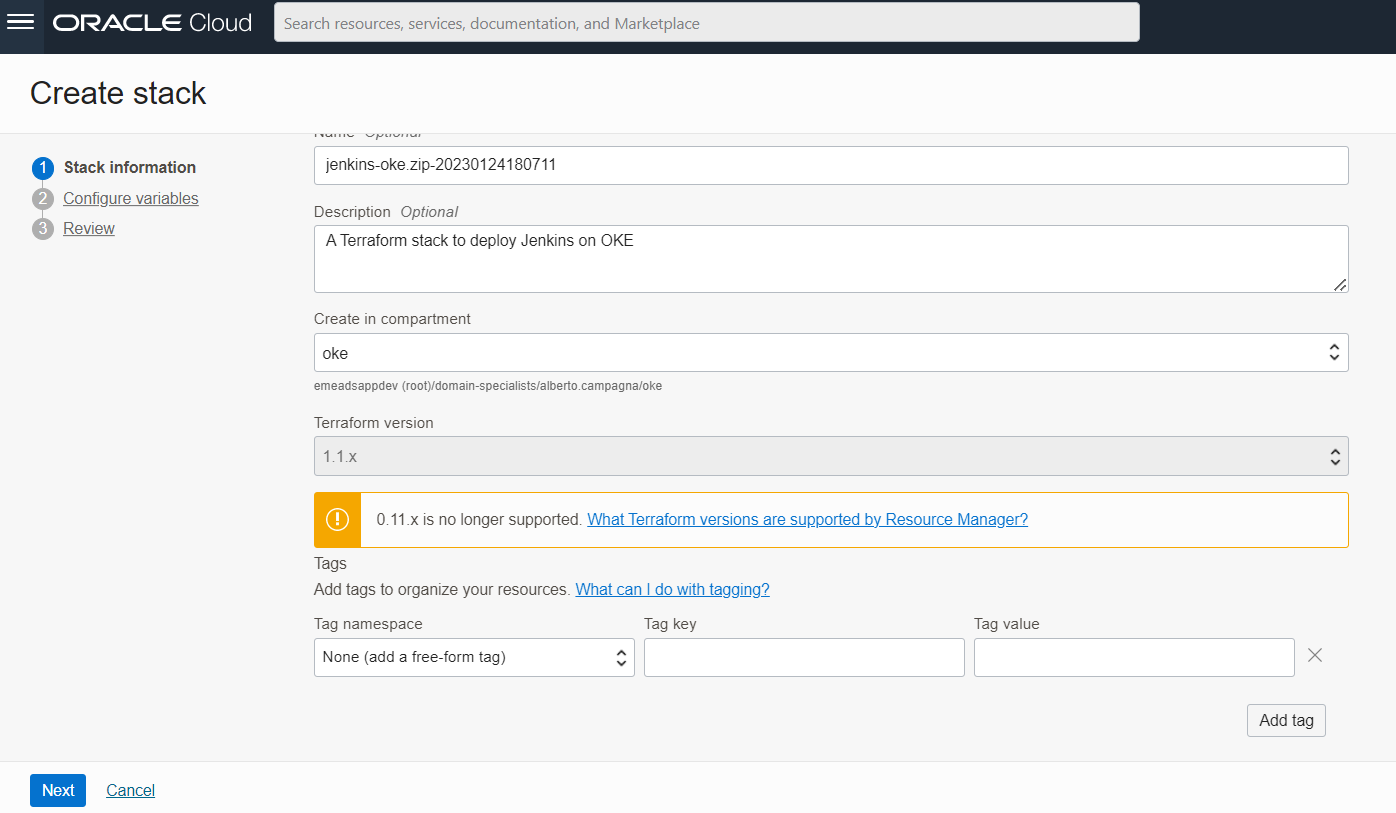The image size is (1396, 813).
Task: Click the '0.11.x is no longer supported' text
Action: click(x=479, y=519)
